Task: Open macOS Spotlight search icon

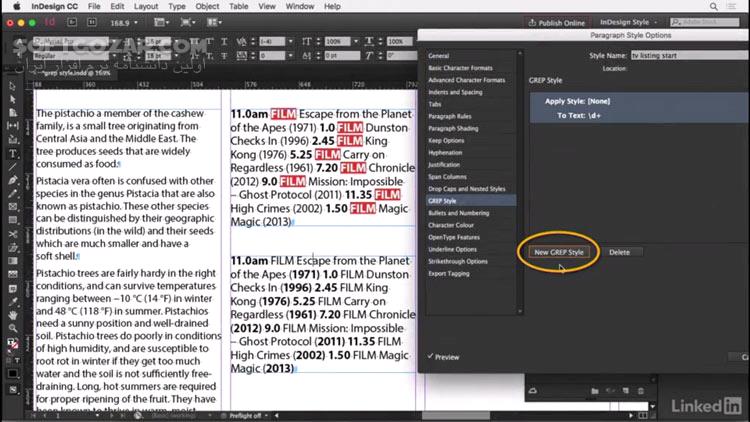Action: tap(713, 7)
